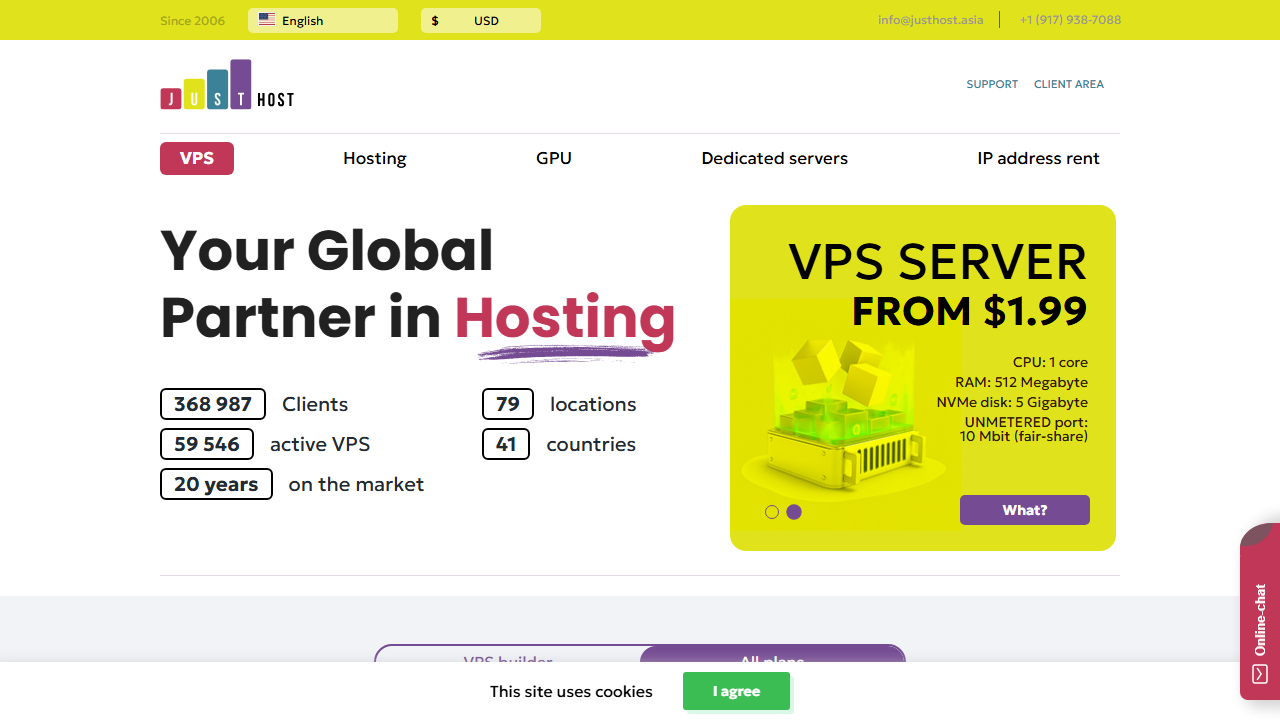
Task: Accept cookies with I agree button
Action: (737, 691)
